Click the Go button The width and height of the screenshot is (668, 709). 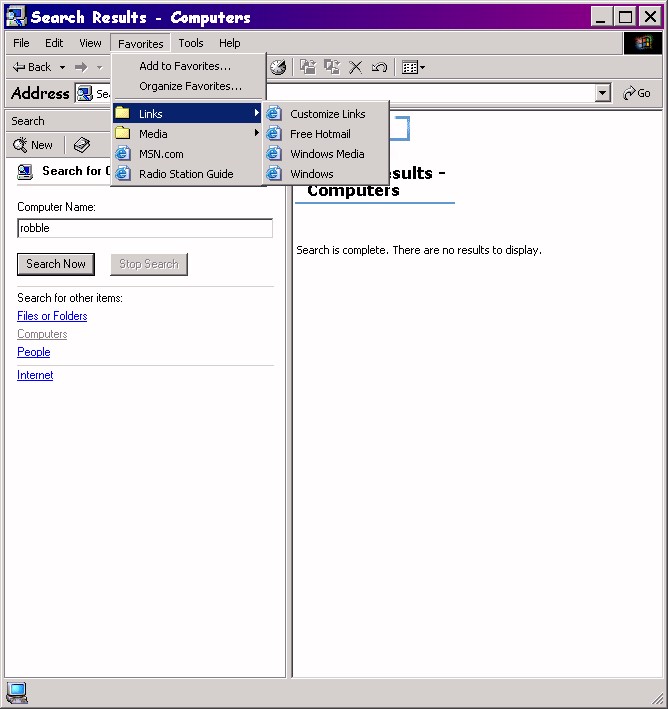636,93
